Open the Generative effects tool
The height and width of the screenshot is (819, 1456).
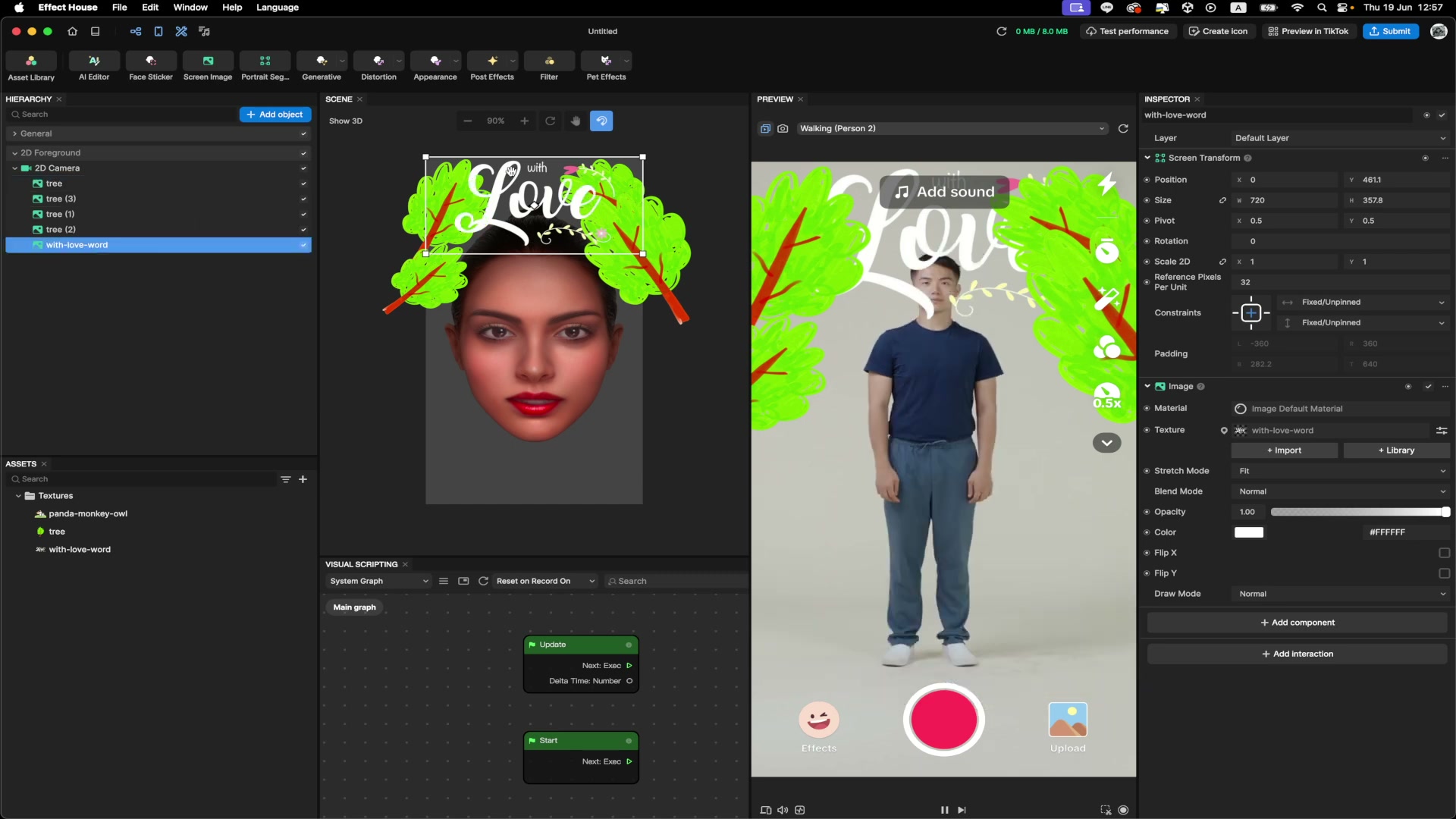tap(322, 66)
